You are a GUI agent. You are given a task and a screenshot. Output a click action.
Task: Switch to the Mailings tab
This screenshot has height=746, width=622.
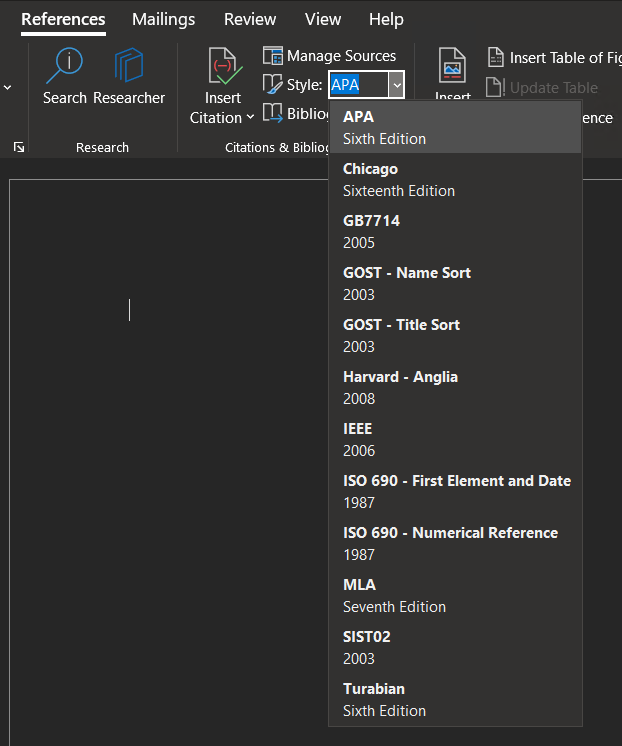pos(163,20)
